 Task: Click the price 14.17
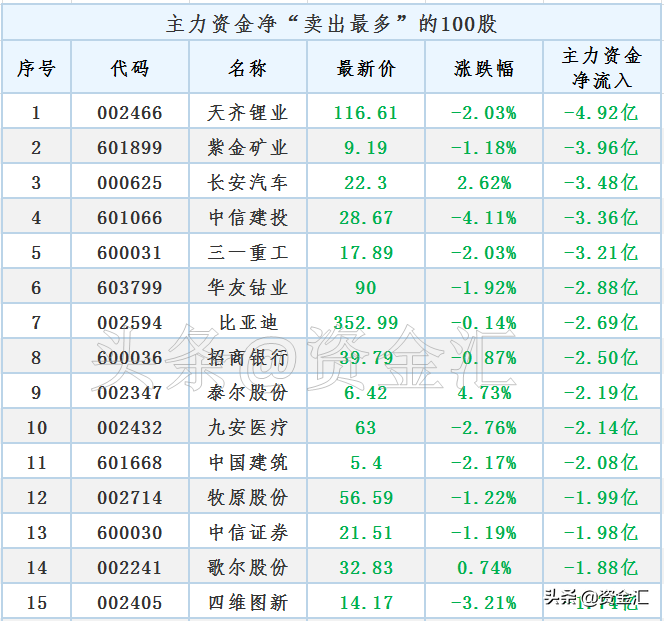(366, 603)
